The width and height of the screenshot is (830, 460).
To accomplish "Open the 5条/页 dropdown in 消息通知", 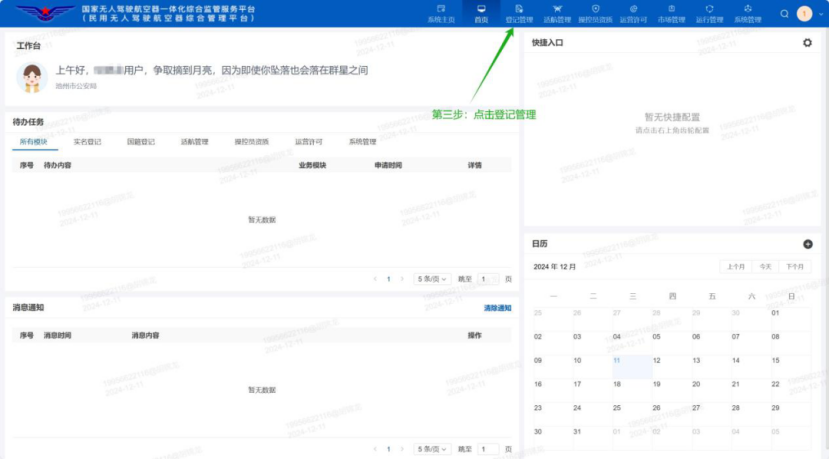I will [433, 450].
